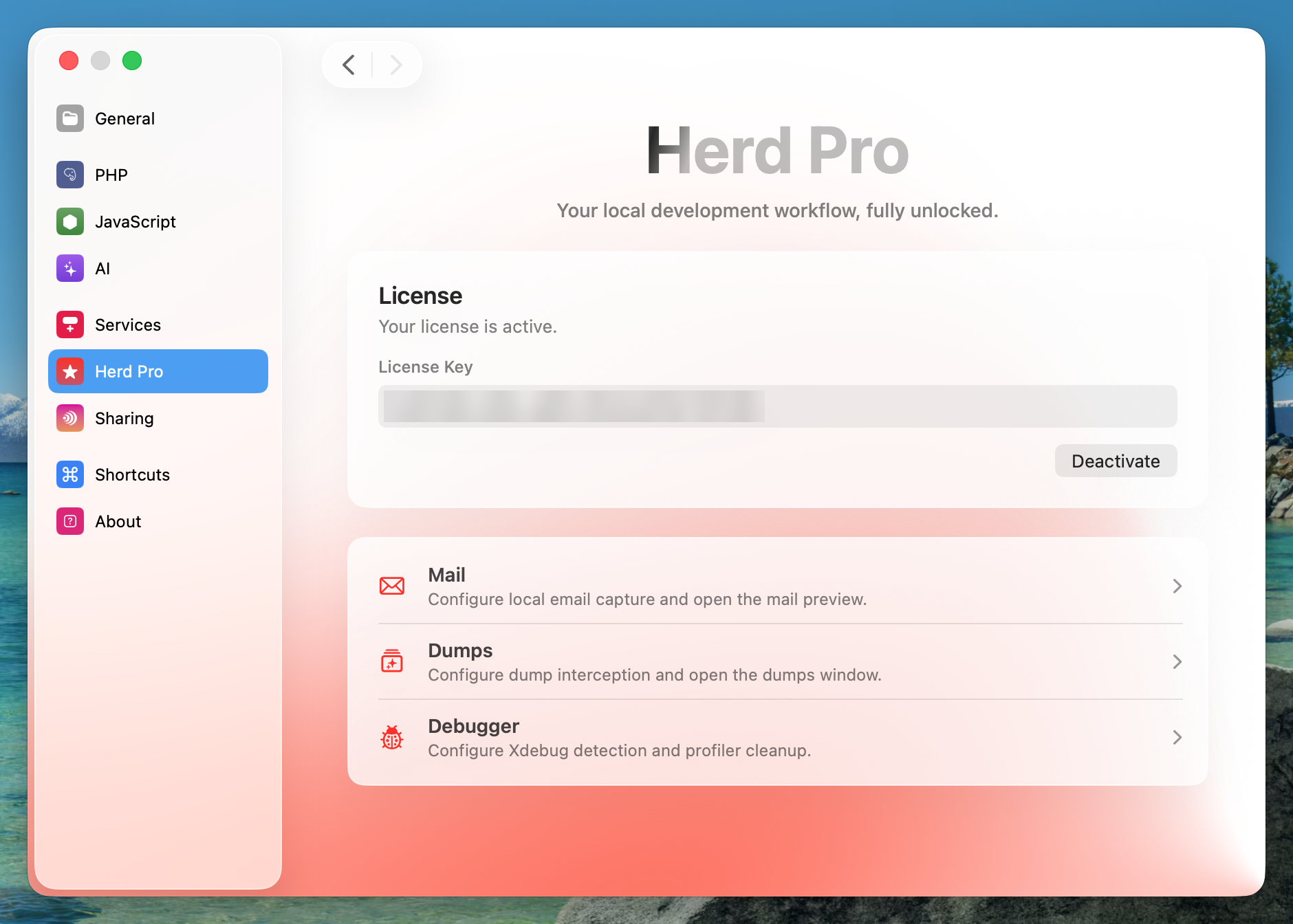Viewport: 1293px width, 924px height.
Task: Open the AI sparkle icon
Action: point(70,268)
